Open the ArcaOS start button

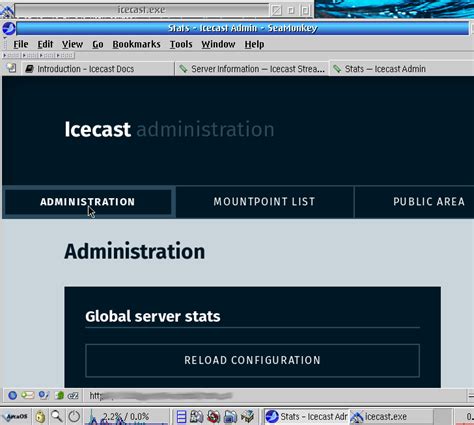coord(16,417)
